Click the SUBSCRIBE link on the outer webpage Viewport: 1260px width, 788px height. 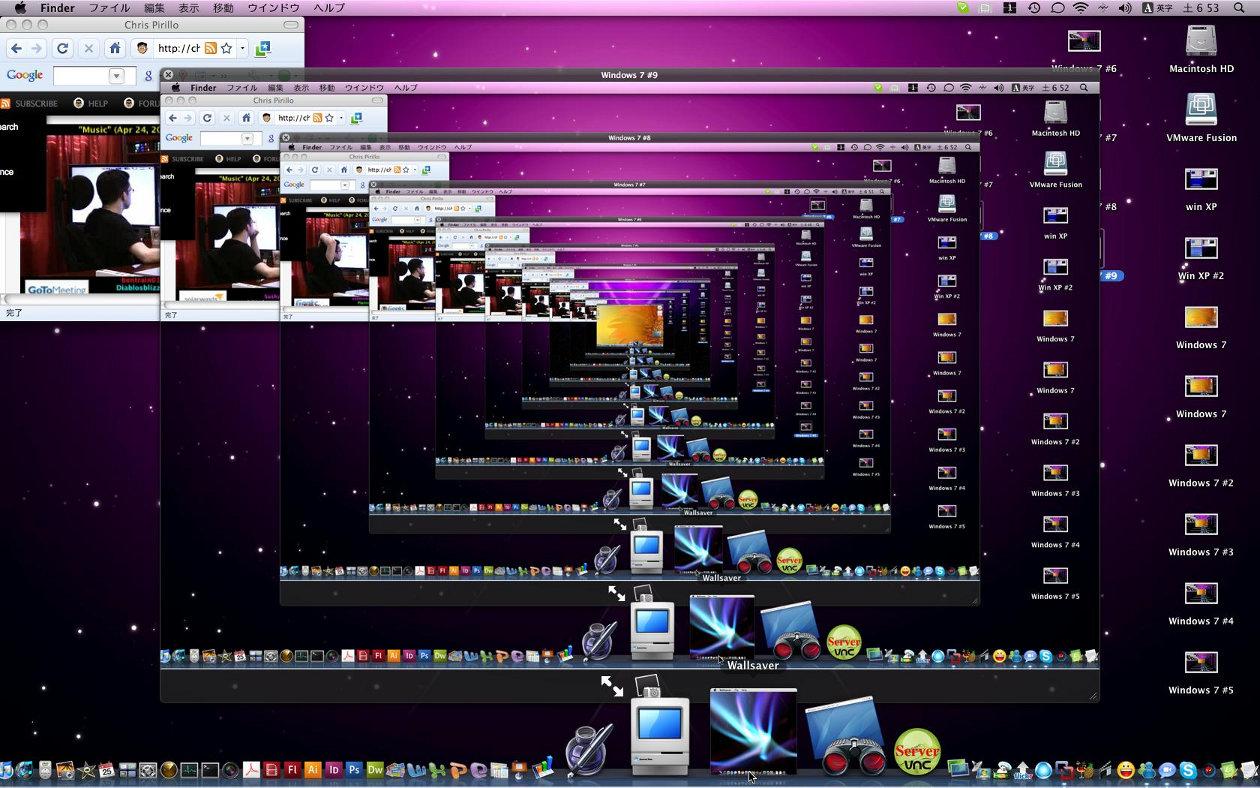pos(36,103)
